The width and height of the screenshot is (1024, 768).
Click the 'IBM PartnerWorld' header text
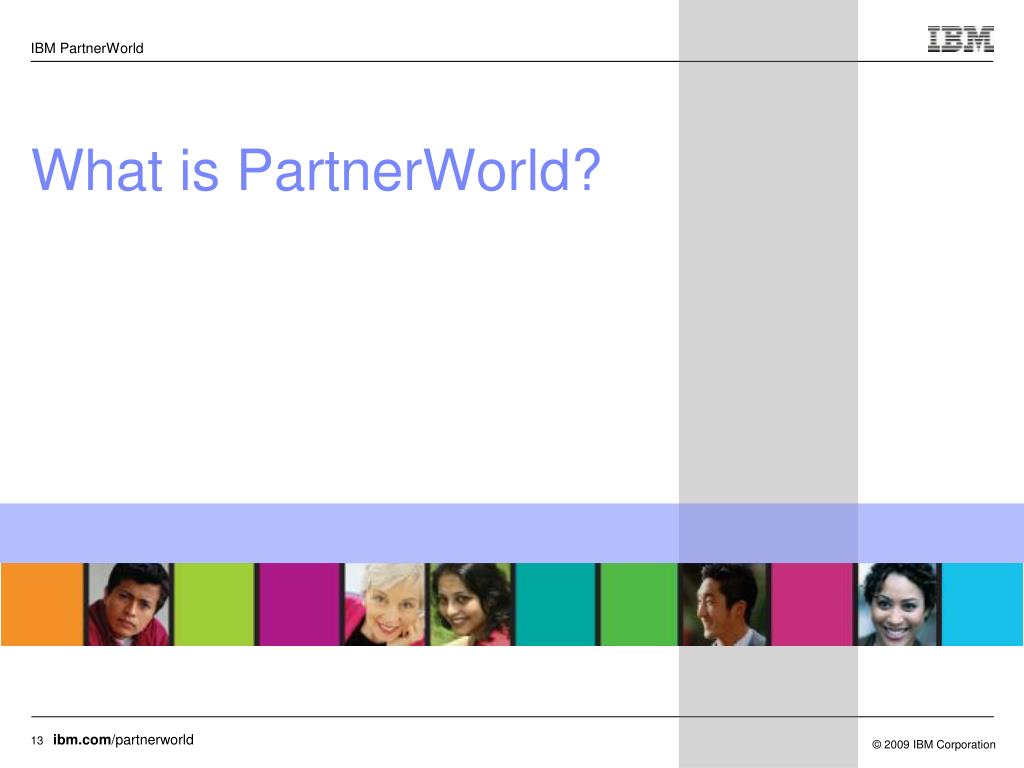pyautogui.click(x=87, y=48)
